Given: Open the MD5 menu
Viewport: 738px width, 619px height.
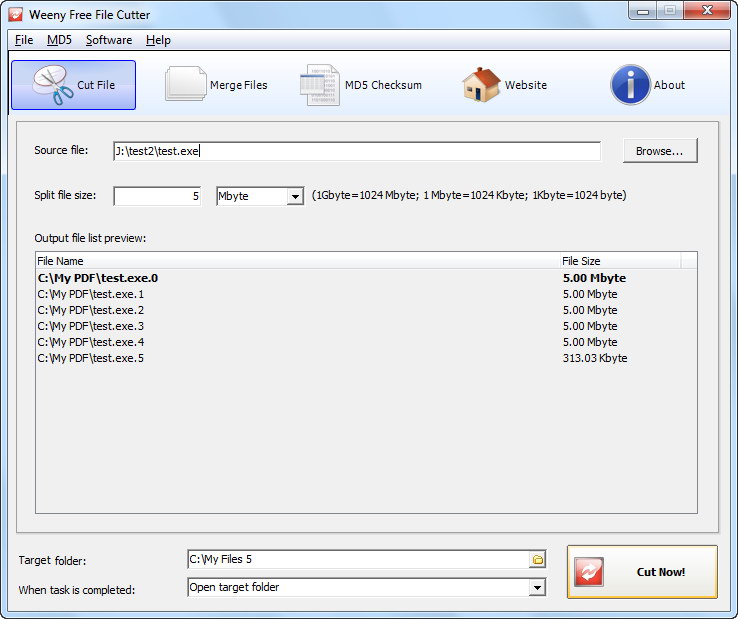Looking at the screenshot, I should tap(59, 40).
